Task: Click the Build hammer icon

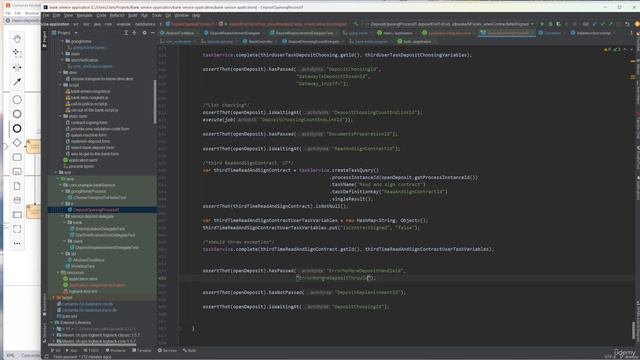Action: point(356,24)
